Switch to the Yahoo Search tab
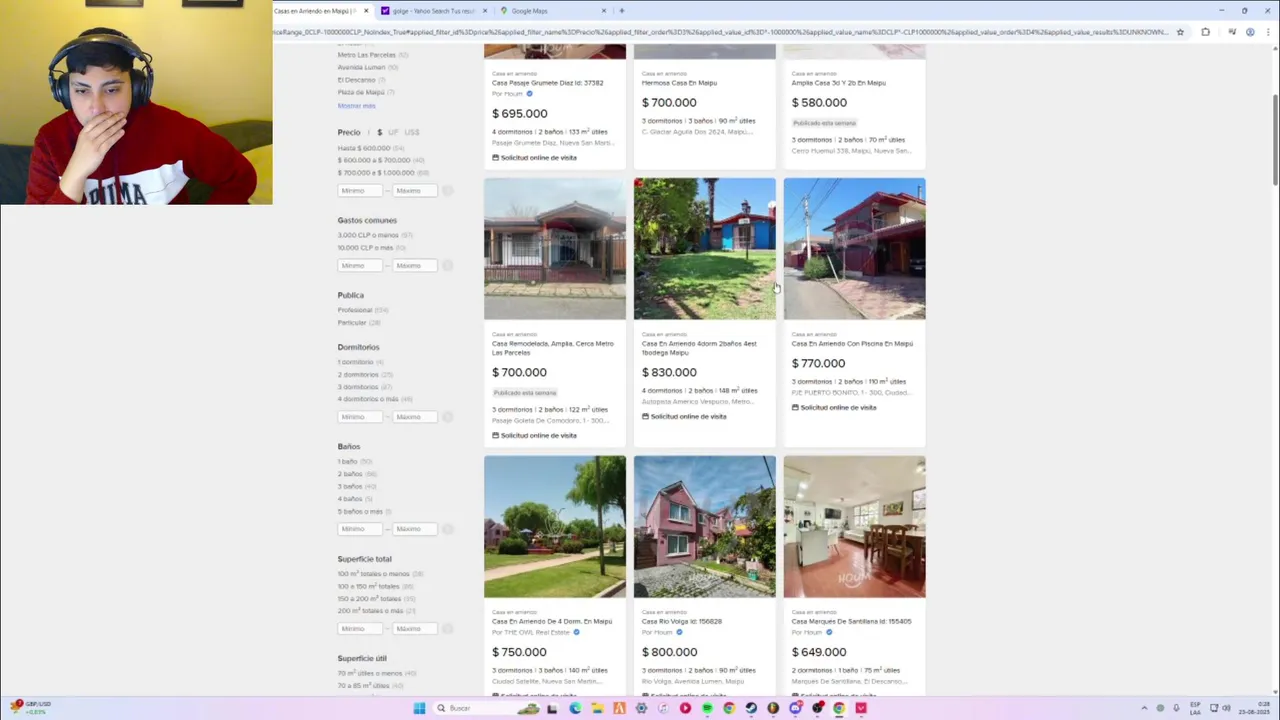1280x720 pixels. tap(434, 11)
